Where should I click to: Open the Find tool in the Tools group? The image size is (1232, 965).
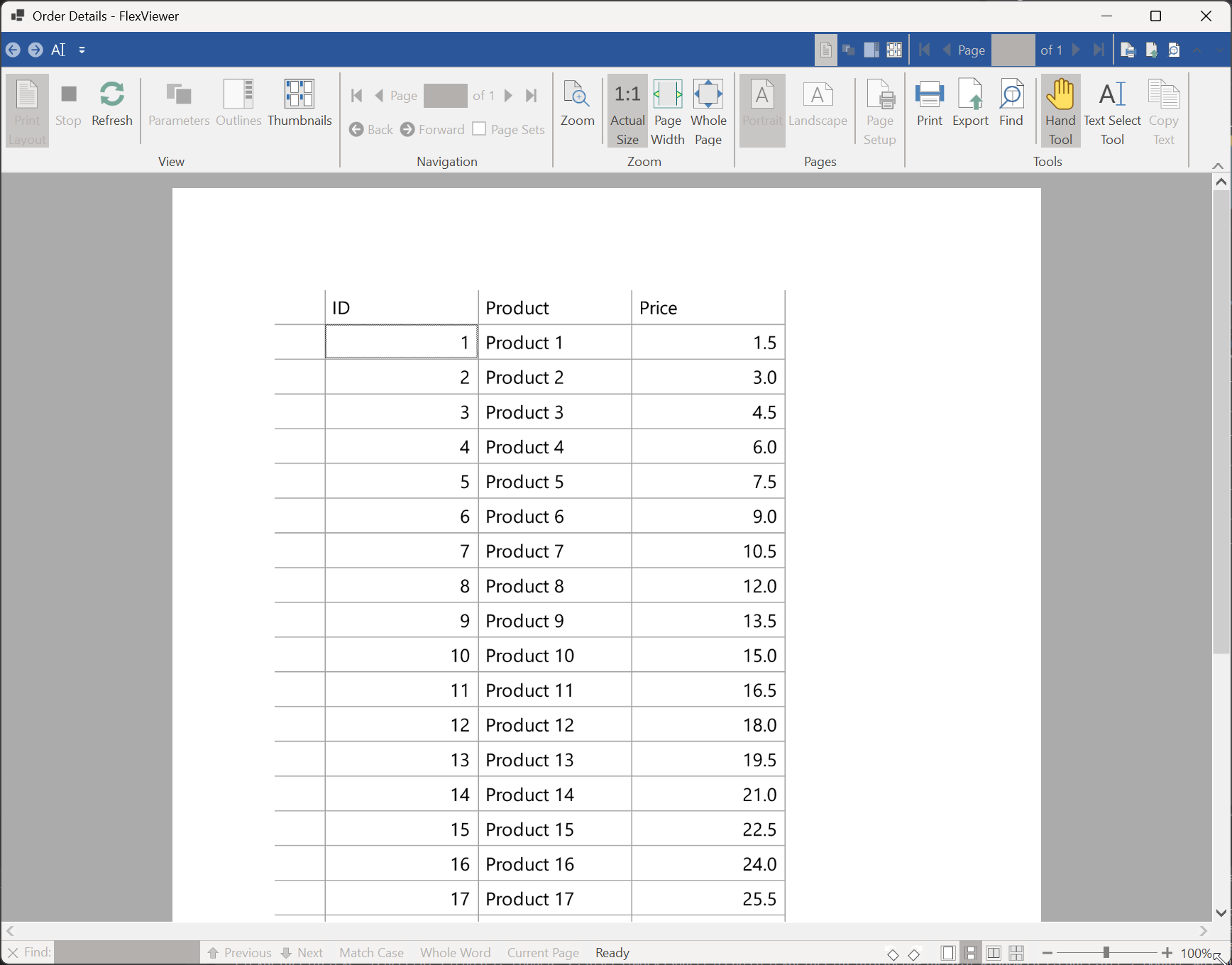coord(1011,104)
